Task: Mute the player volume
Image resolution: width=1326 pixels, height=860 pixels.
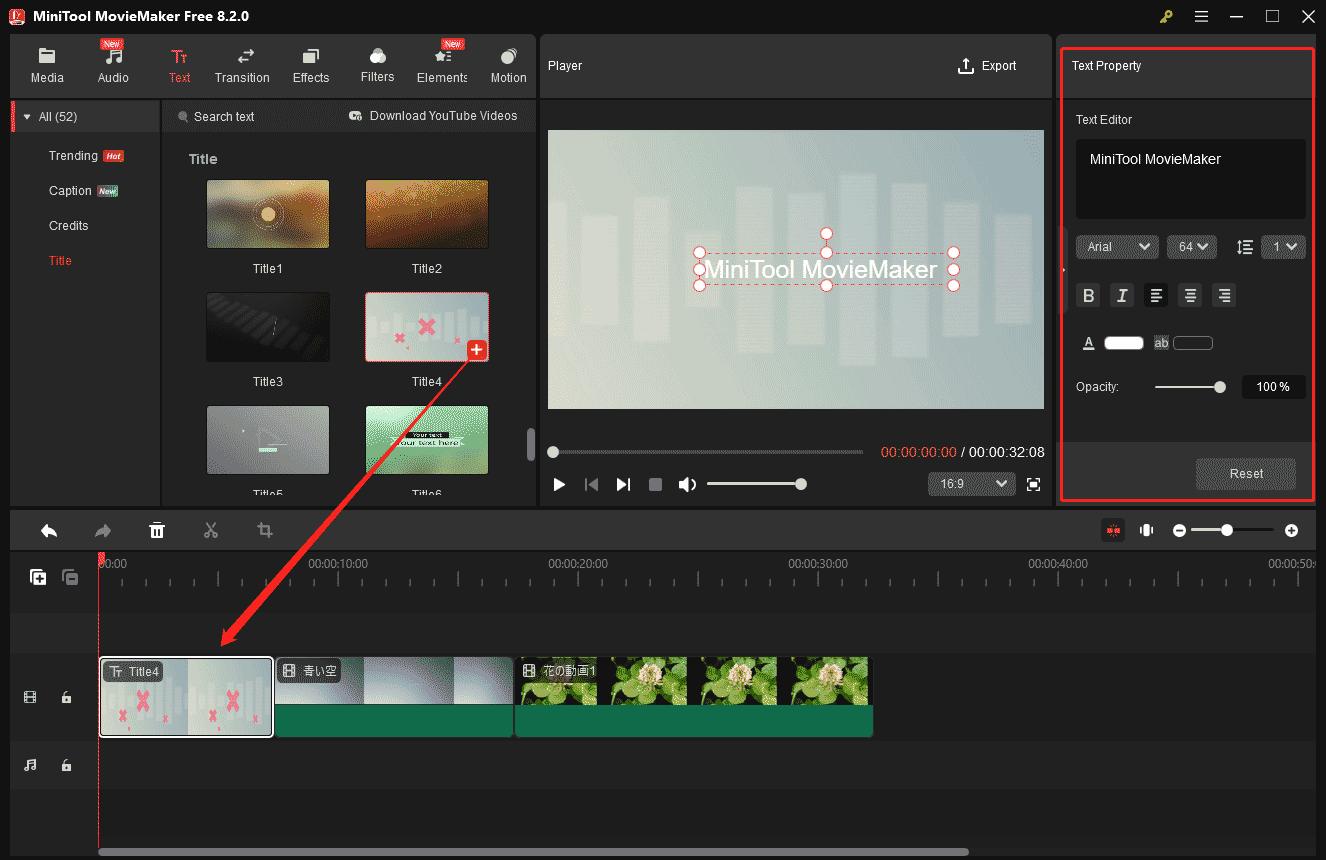Action: 687,484
